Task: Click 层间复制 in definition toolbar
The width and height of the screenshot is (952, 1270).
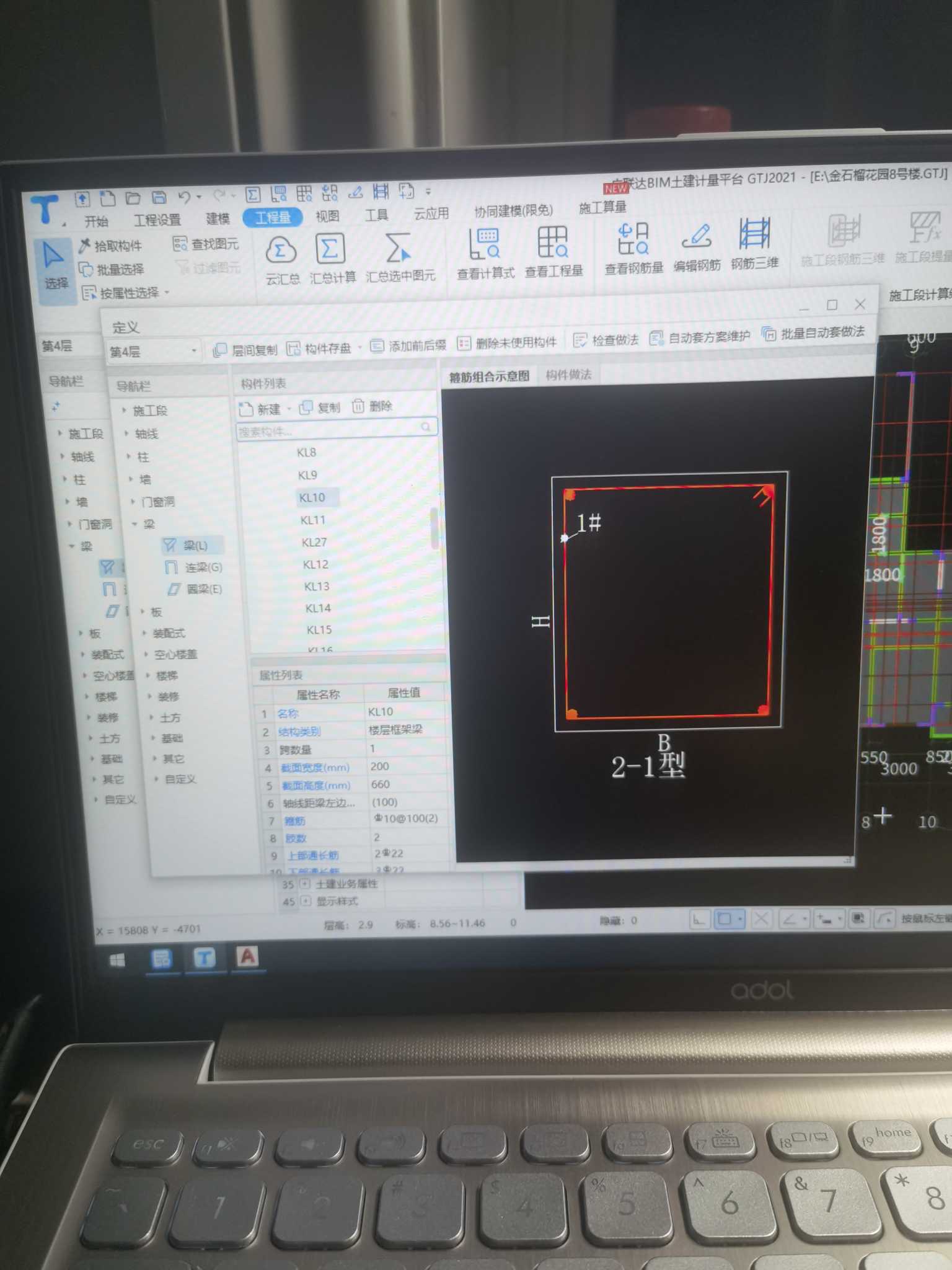Action: click(x=245, y=350)
